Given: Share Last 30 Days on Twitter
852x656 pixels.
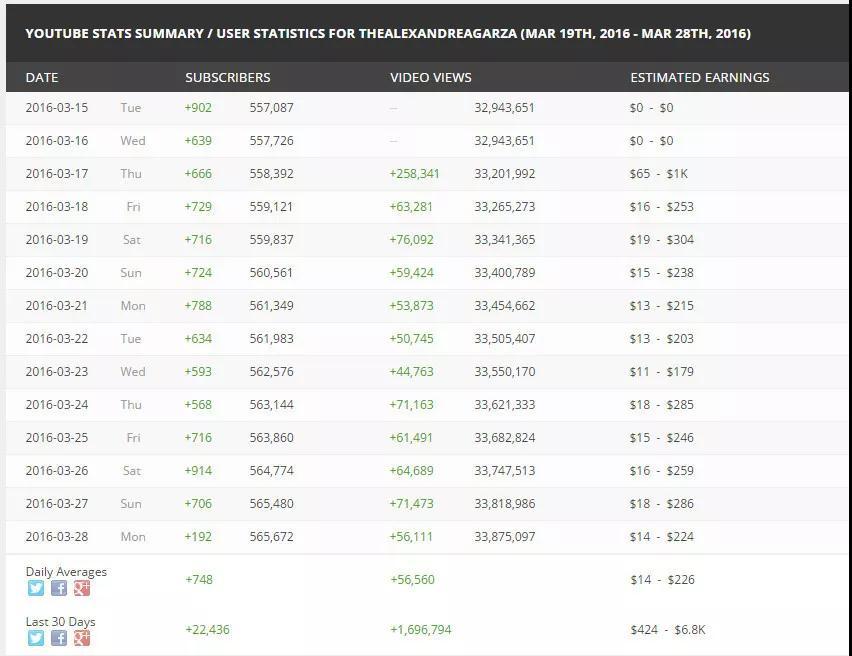Looking at the screenshot, I should 36,638.
